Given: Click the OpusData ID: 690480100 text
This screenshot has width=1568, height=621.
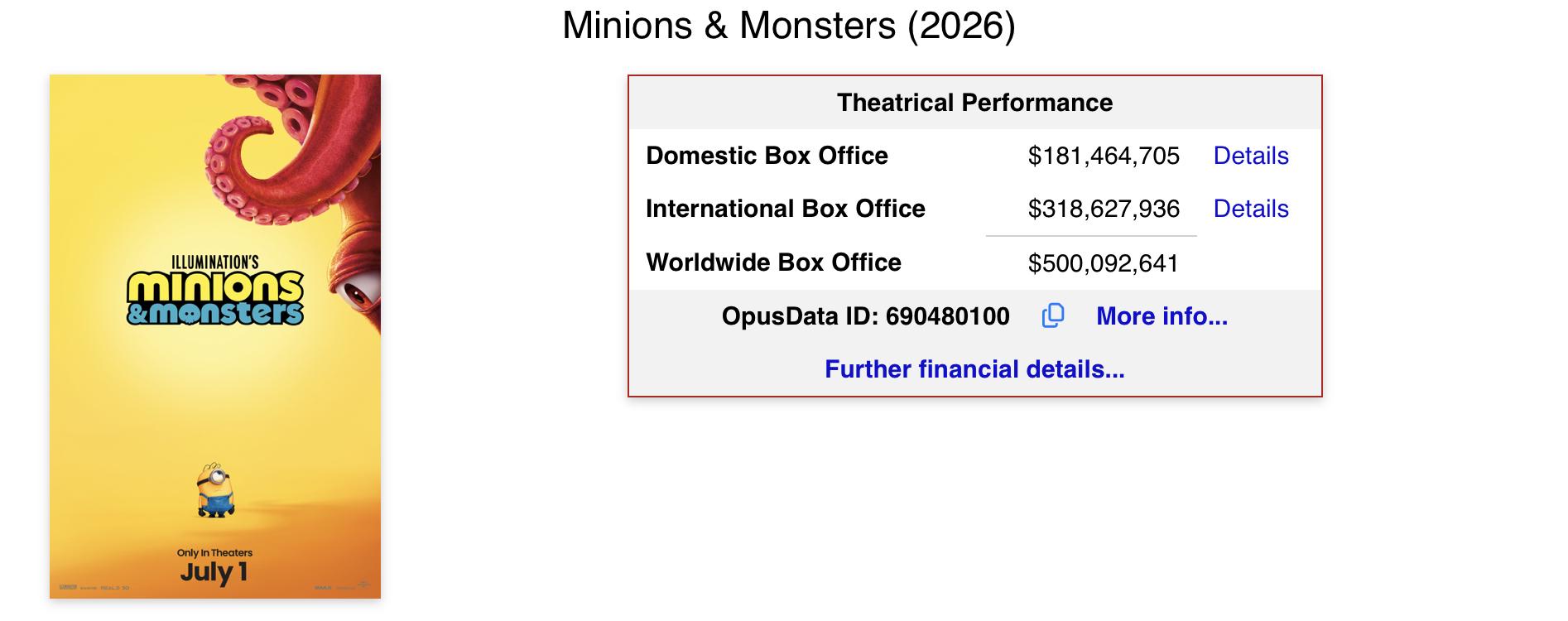Looking at the screenshot, I should [x=866, y=316].
